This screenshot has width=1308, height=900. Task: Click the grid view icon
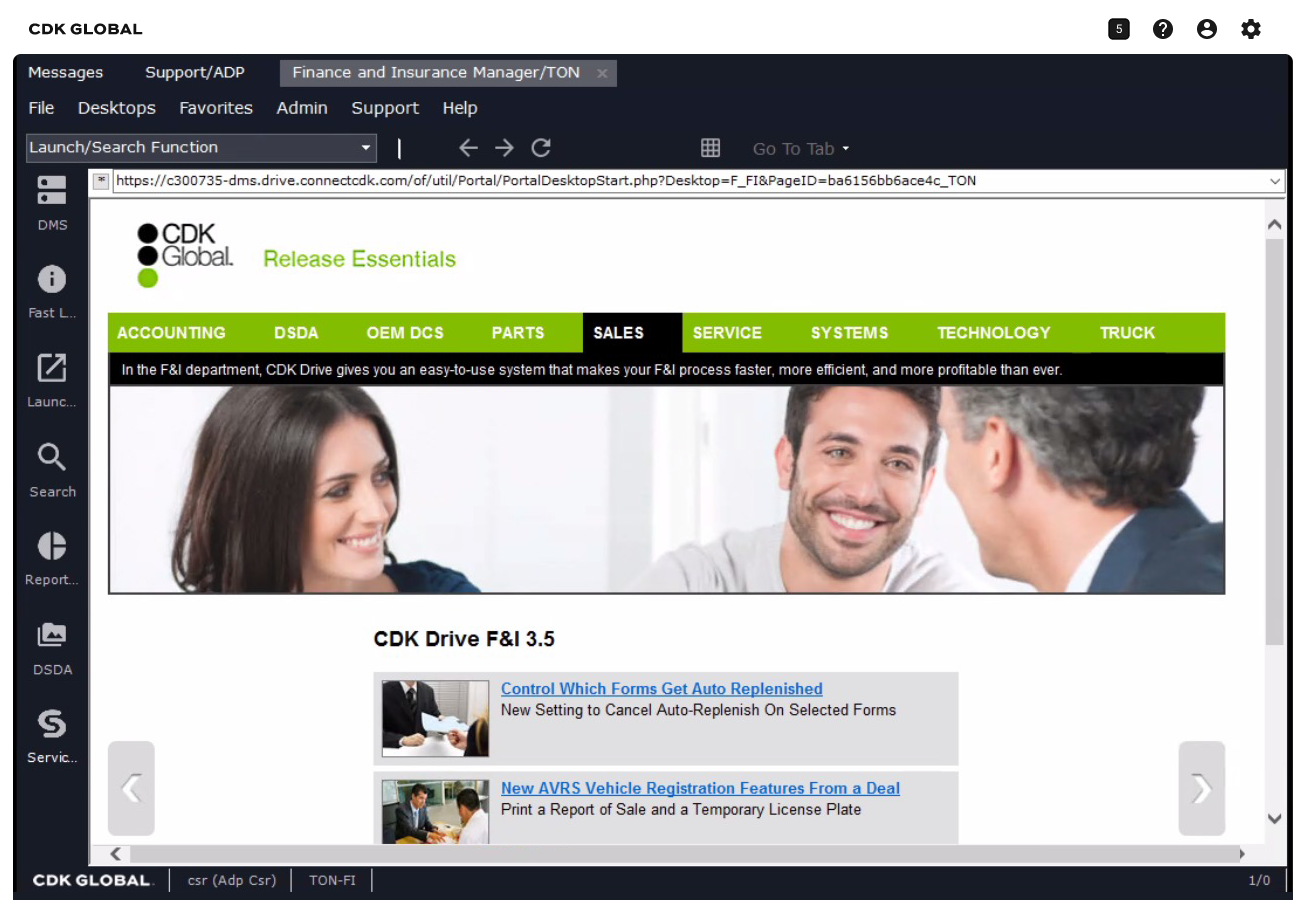point(710,148)
